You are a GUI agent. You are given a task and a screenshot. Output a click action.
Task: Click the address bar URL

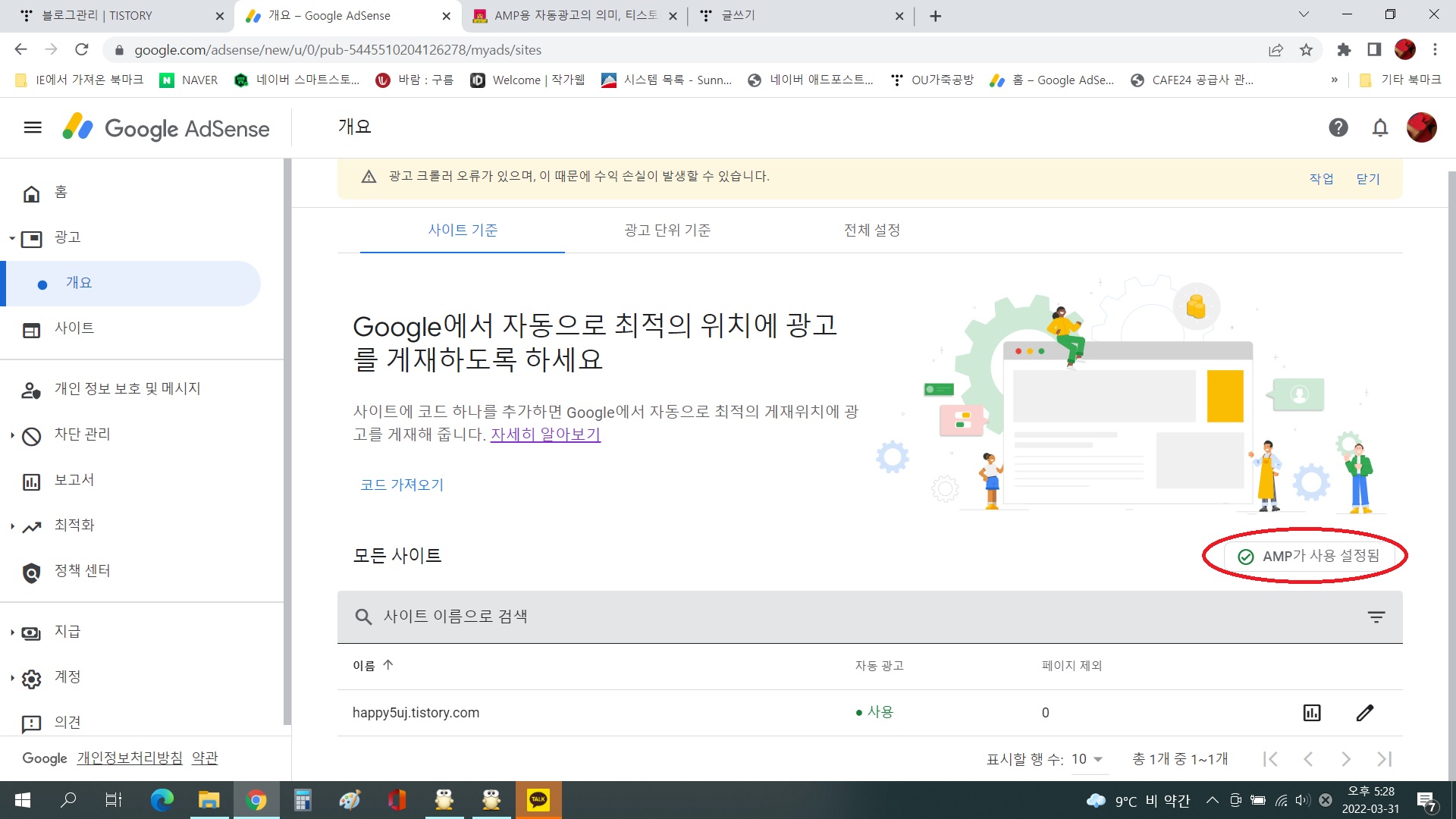pos(337,50)
